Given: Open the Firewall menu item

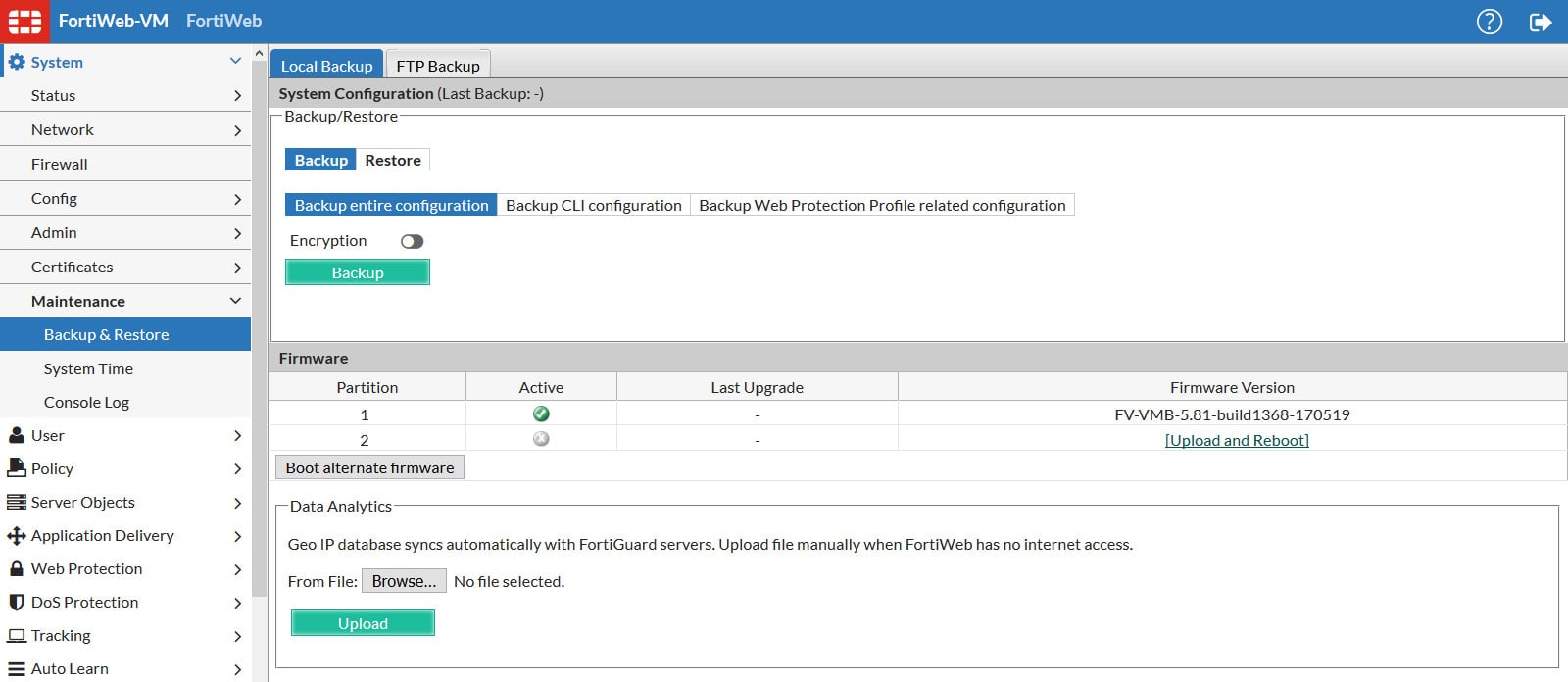Looking at the screenshot, I should pos(125,164).
